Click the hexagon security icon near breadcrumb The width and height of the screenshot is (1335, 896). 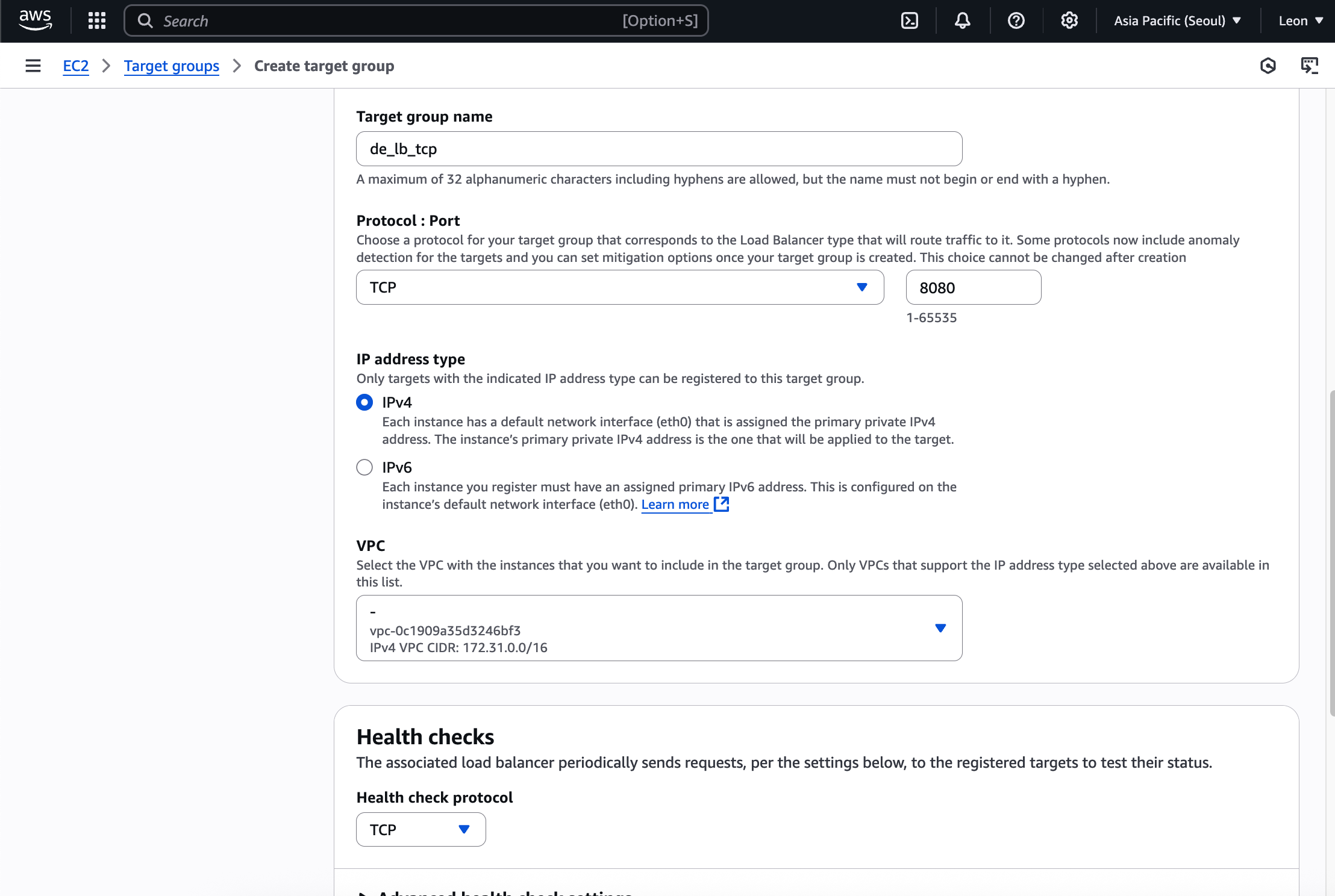[x=1268, y=66]
